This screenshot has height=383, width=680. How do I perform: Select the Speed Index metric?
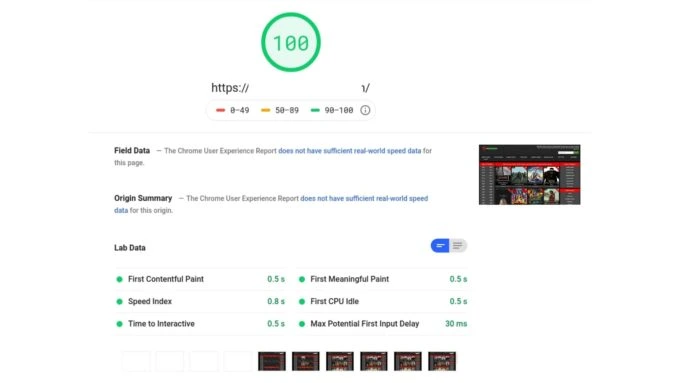(200, 301)
